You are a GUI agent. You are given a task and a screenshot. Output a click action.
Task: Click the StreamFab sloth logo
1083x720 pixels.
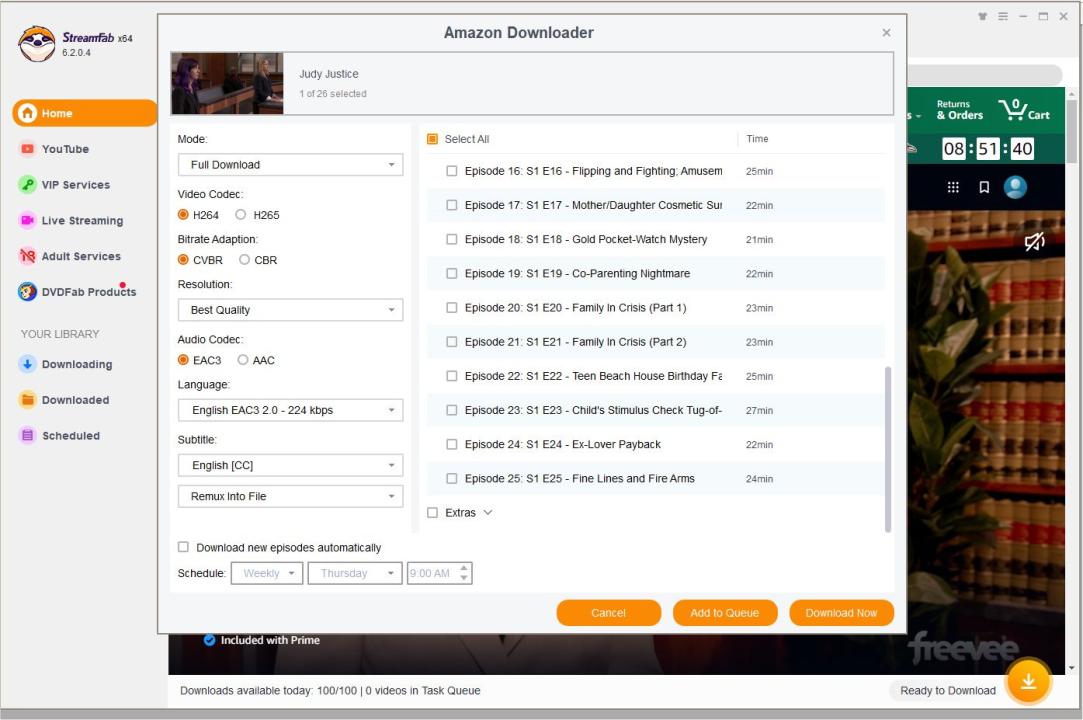pos(37,44)
